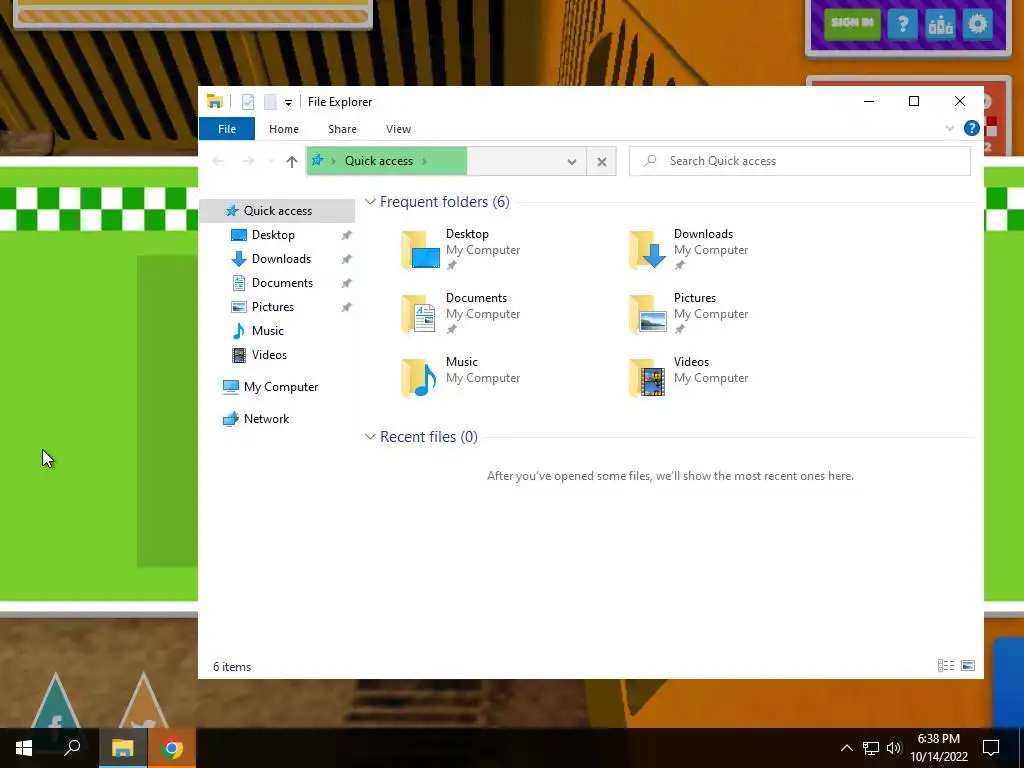Click the volume speaker tray icon
The image size is (1024, 768).
[894, 748]
